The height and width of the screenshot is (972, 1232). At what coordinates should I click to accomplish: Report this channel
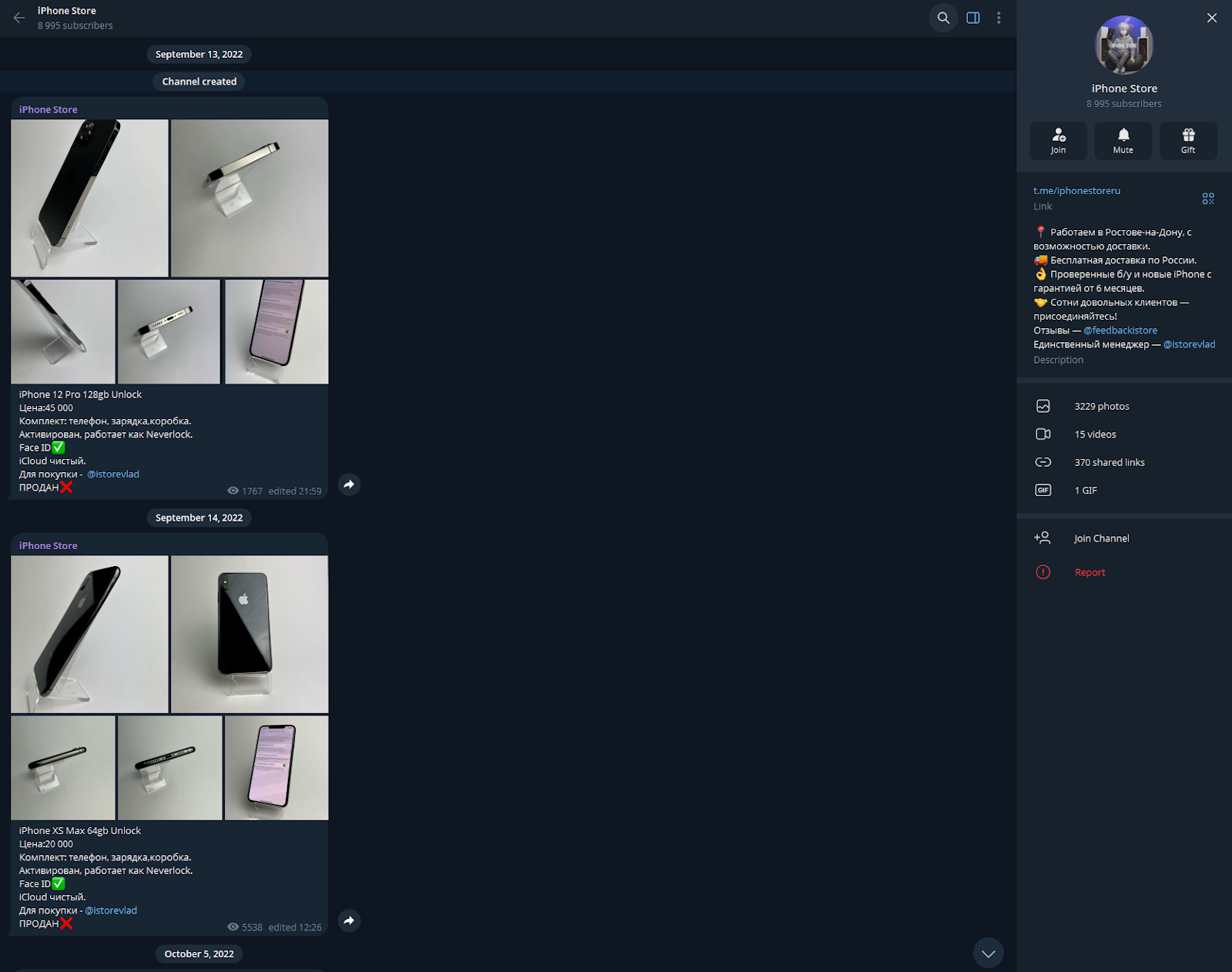pos(1090,572)
